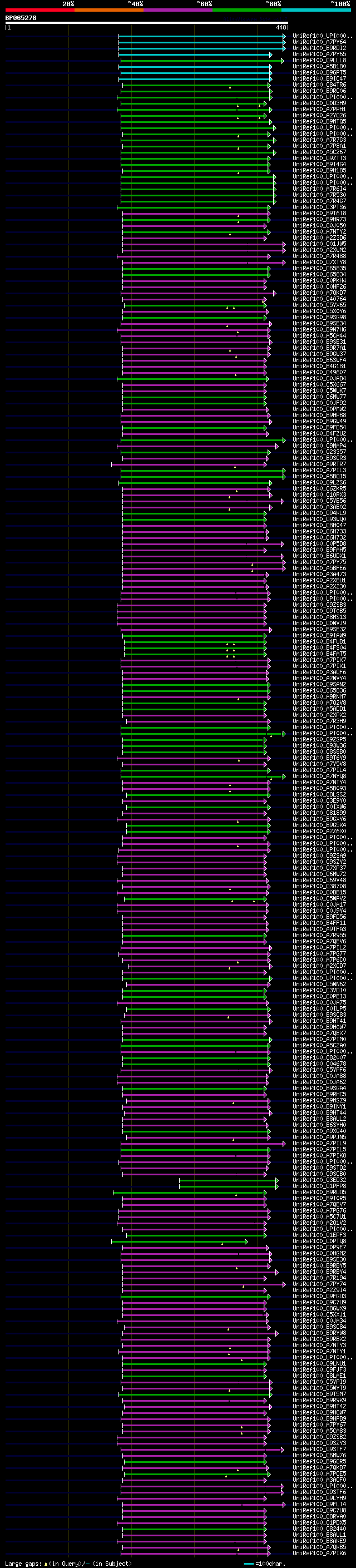Select the UniRef100_B9IC47 label
Viewport: 356px width, 1568px height.
tap(319, 78)
